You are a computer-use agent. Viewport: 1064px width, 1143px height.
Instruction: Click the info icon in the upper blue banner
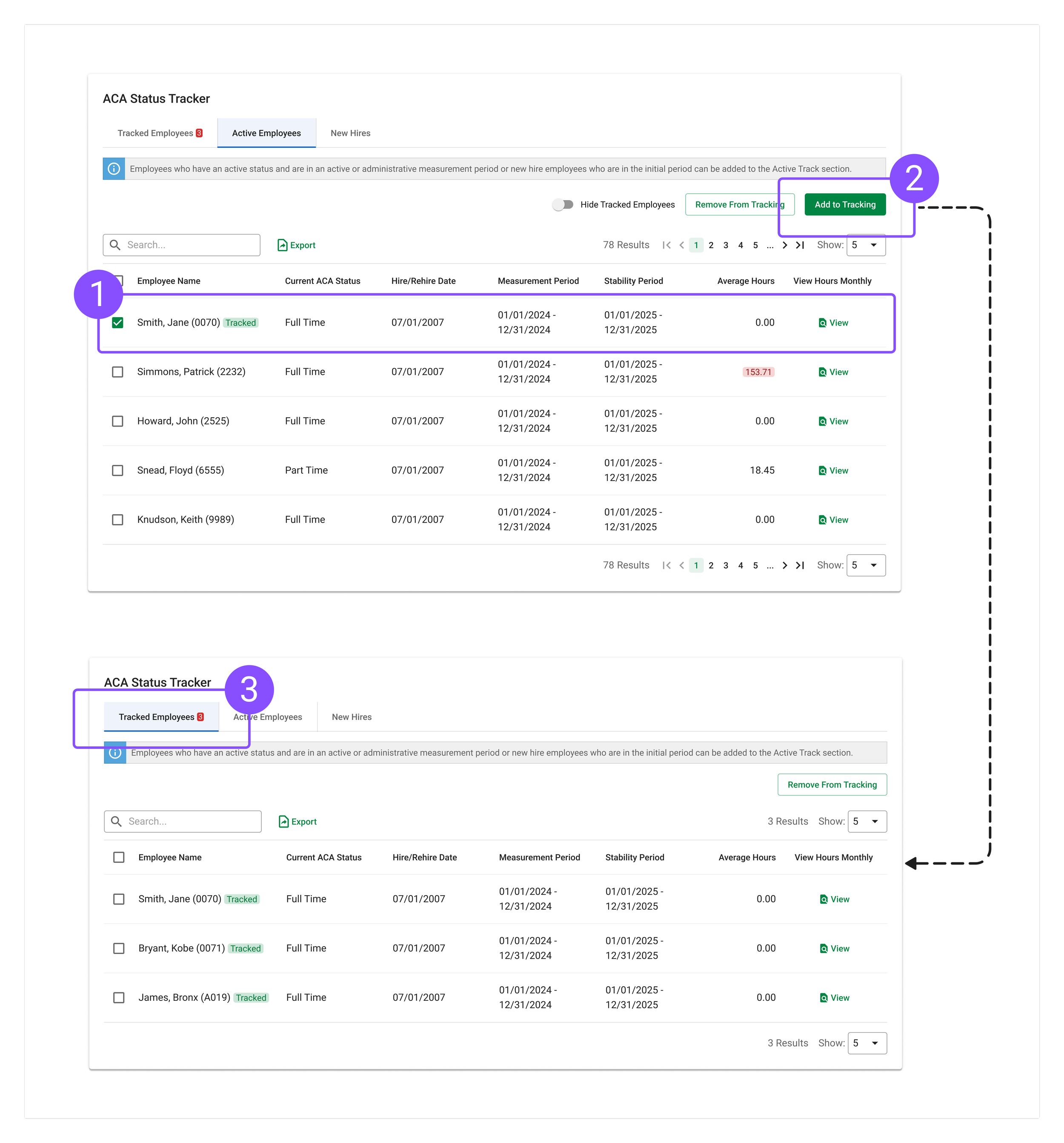point(114,169)
